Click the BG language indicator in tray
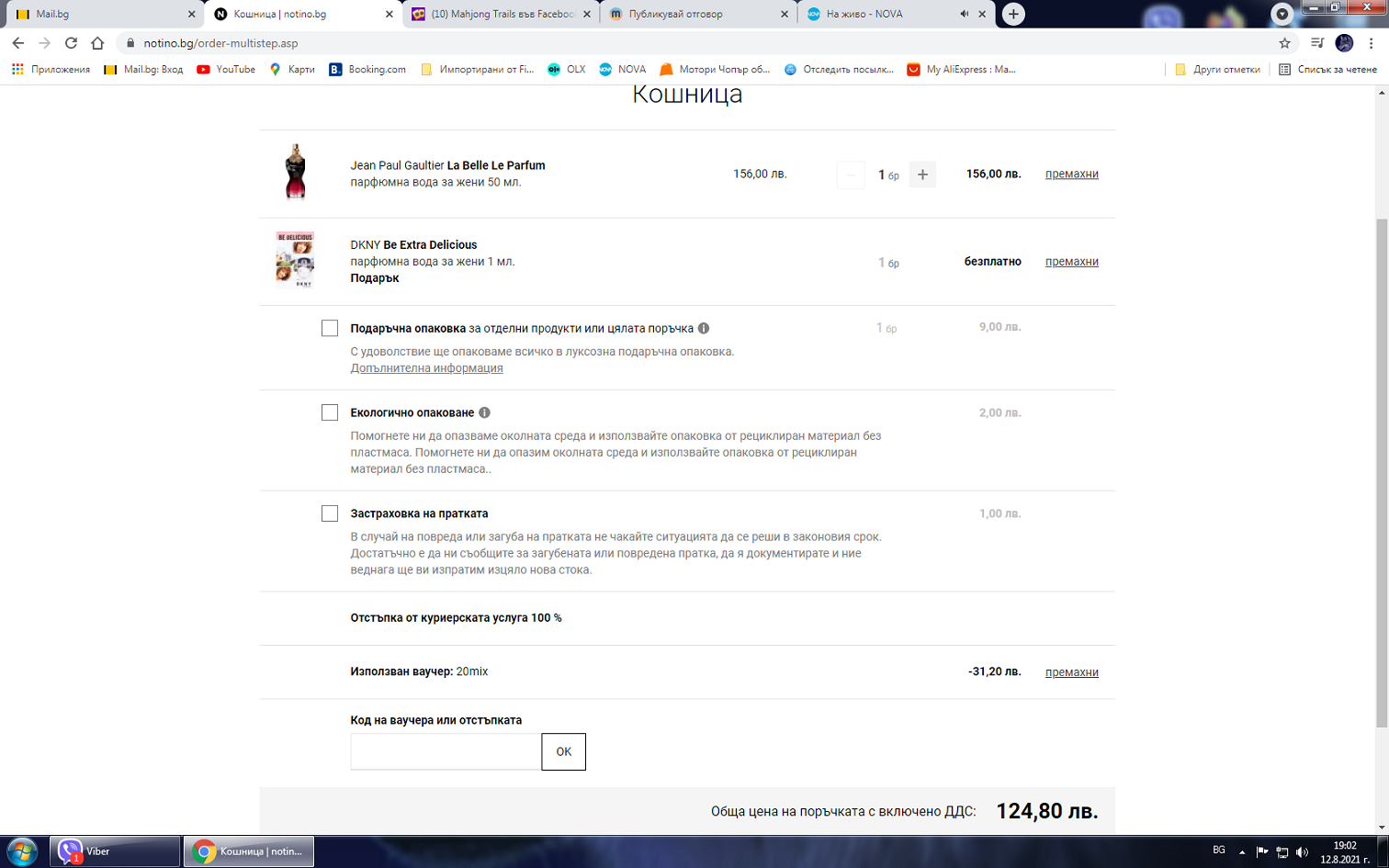Screen dimensions: 1389x868 click(1219, 851)
